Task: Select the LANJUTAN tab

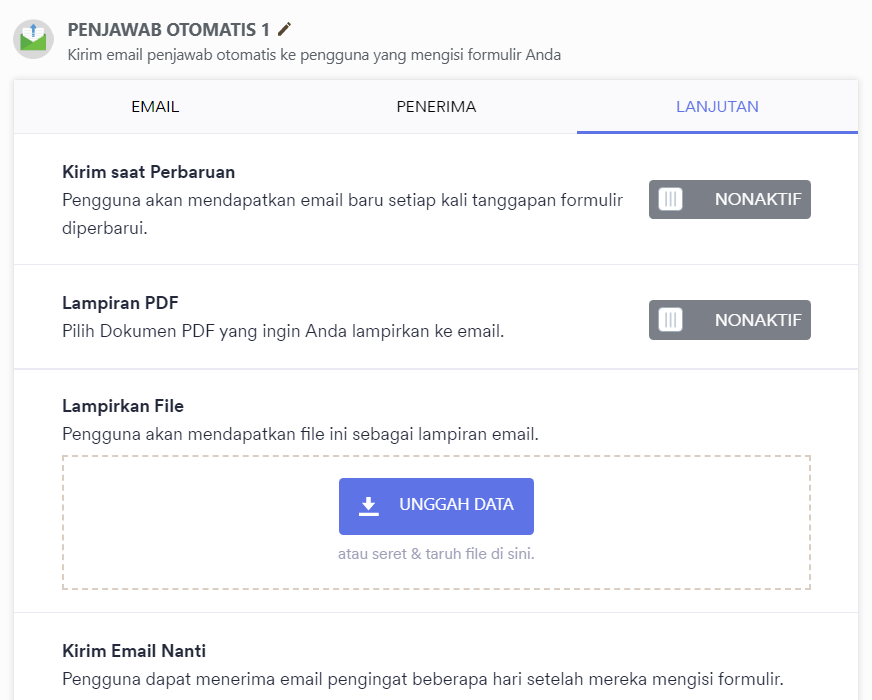Action: [717, 107]
